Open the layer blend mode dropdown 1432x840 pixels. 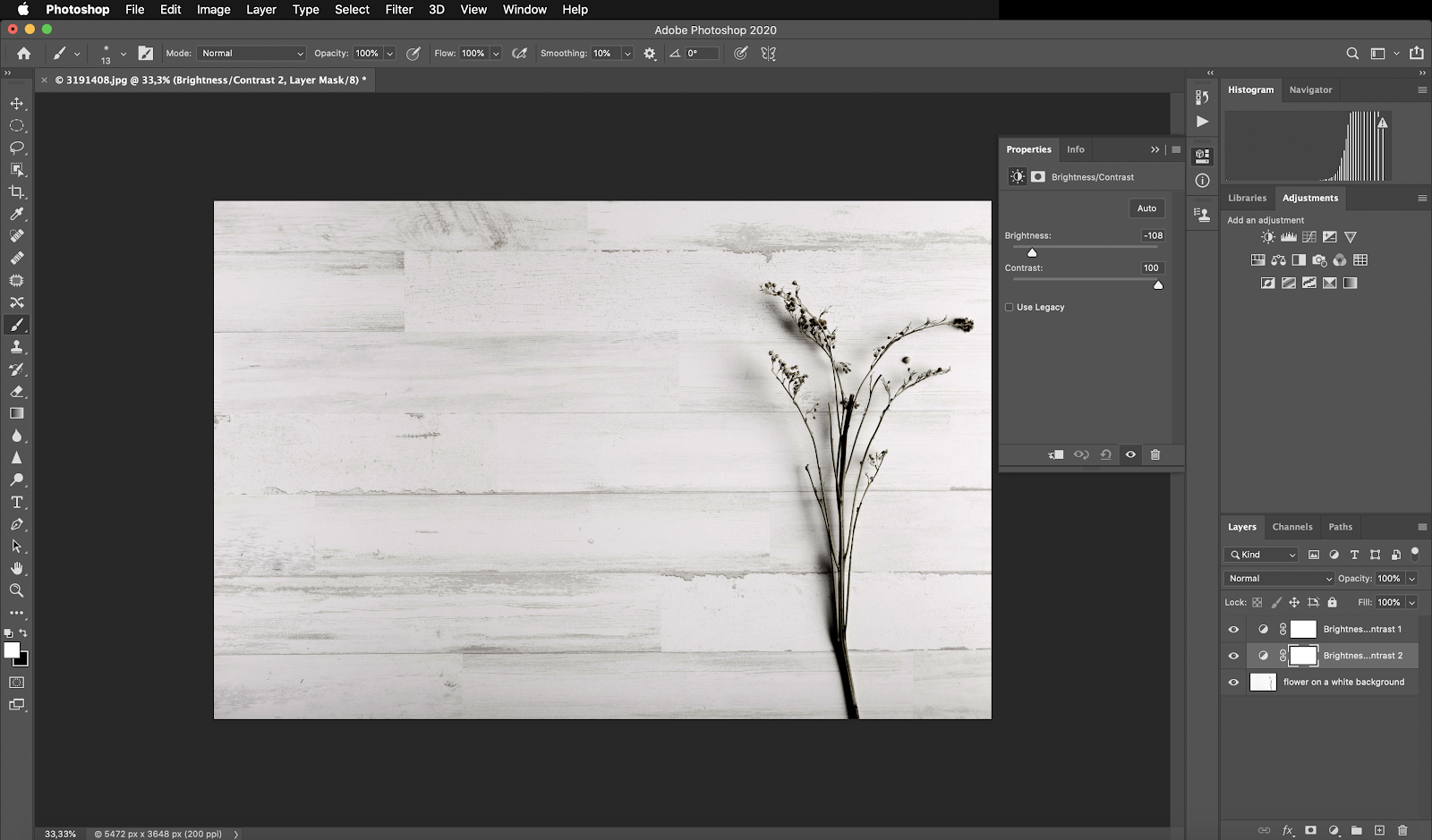point(1279,579)
